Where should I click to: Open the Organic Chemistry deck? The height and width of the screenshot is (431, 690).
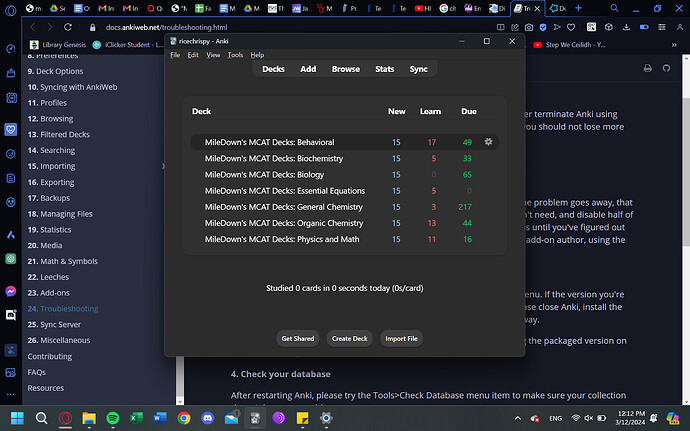coord(284,223)
